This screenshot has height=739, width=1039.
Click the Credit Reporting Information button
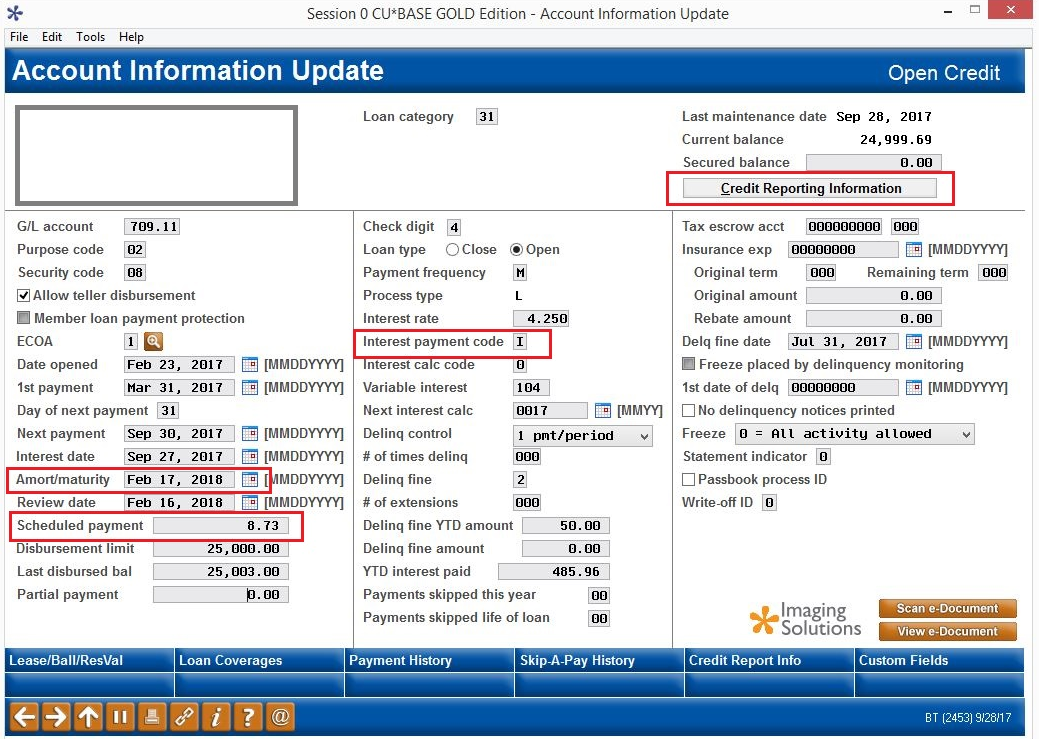click(810, 188)
